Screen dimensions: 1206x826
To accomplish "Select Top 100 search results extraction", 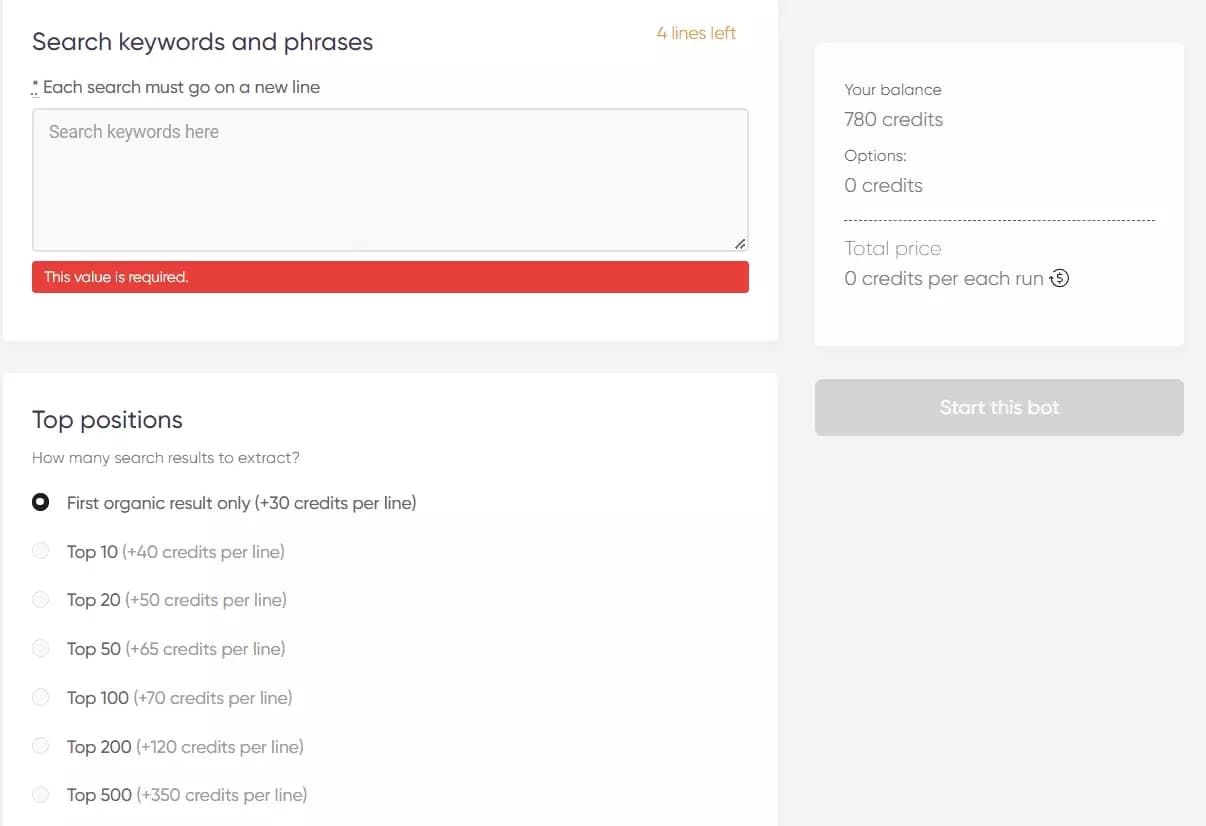I will pos(41,697).
